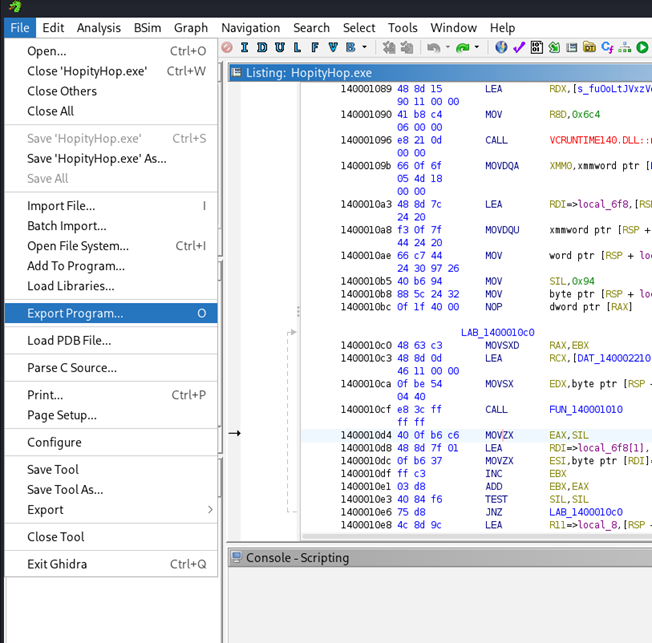This screenshot has height=643, width=652.
Task: Open the Edit menu
Action: (53, 27)
